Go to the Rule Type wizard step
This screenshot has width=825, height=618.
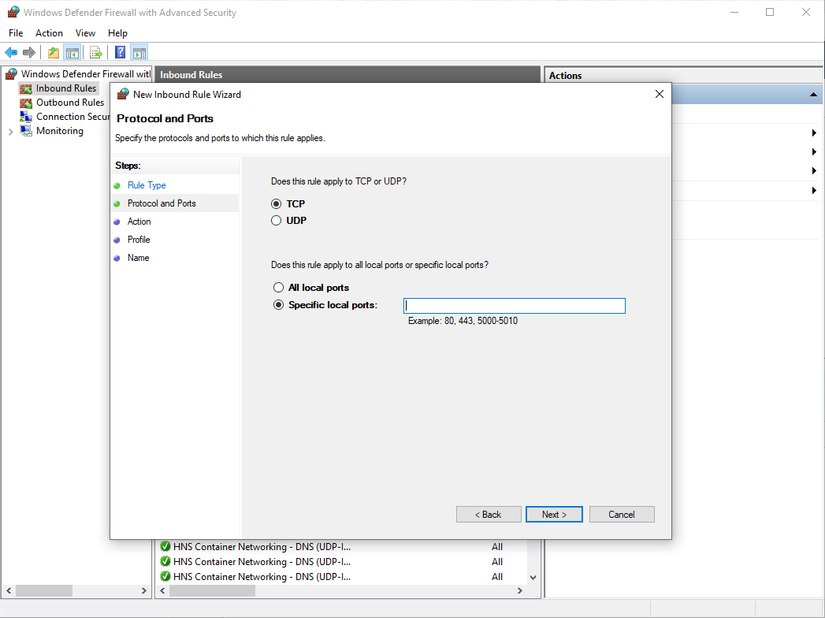(146, 185)
